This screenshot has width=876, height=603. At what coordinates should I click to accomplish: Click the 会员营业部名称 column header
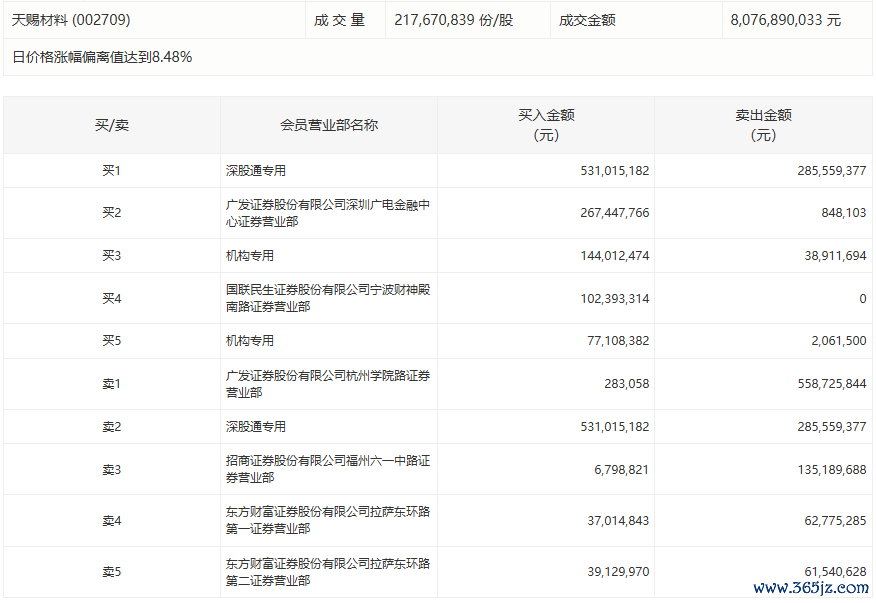[329, 125]
